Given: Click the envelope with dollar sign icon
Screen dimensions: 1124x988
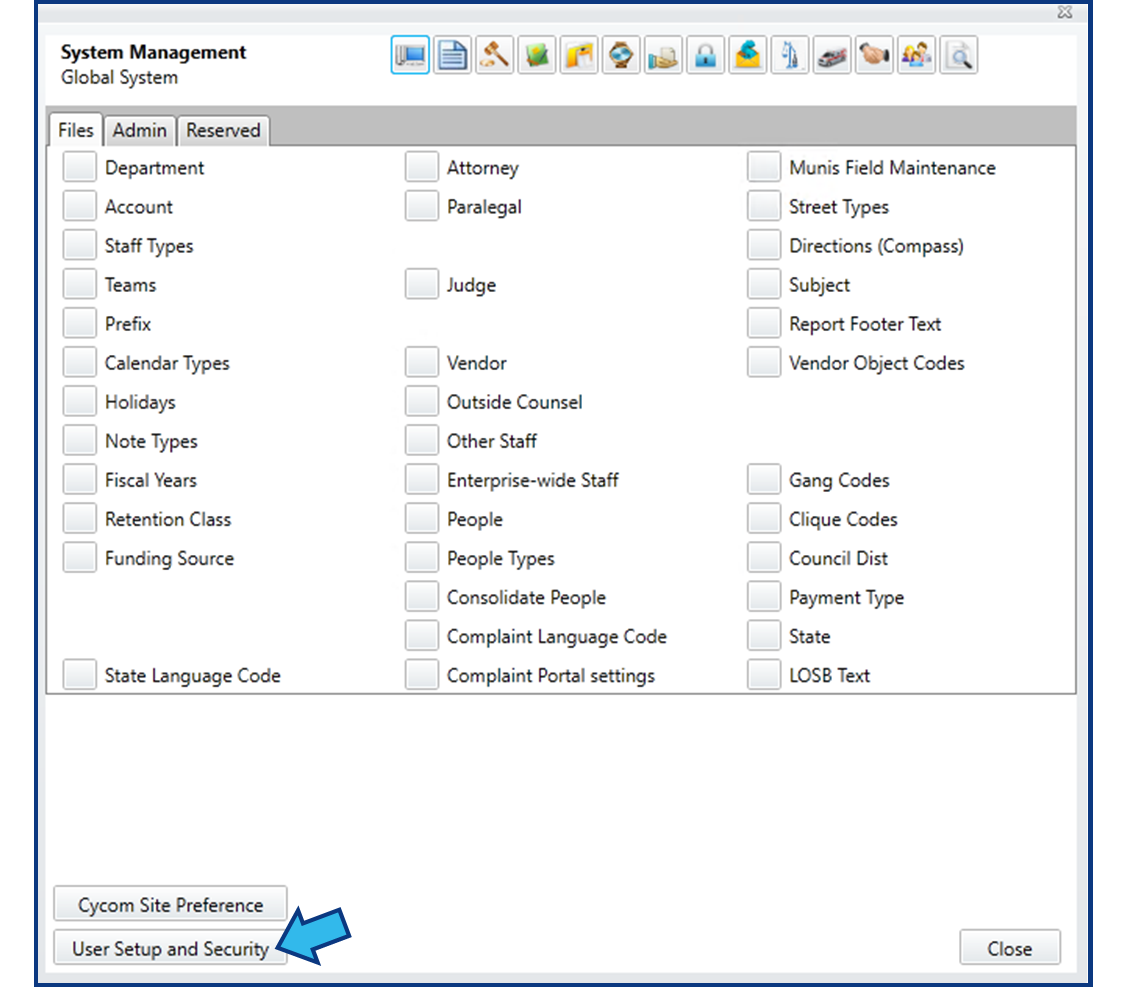Looking at the screenshot, I should point(748,55).
